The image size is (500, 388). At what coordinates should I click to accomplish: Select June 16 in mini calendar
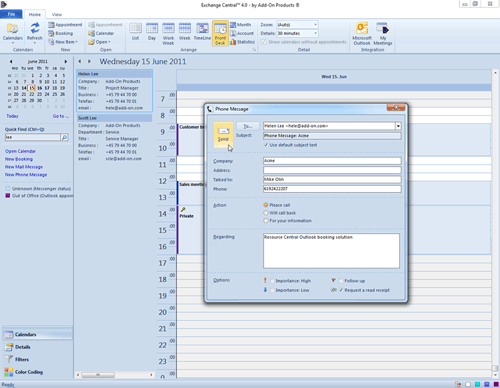(39, 88)
